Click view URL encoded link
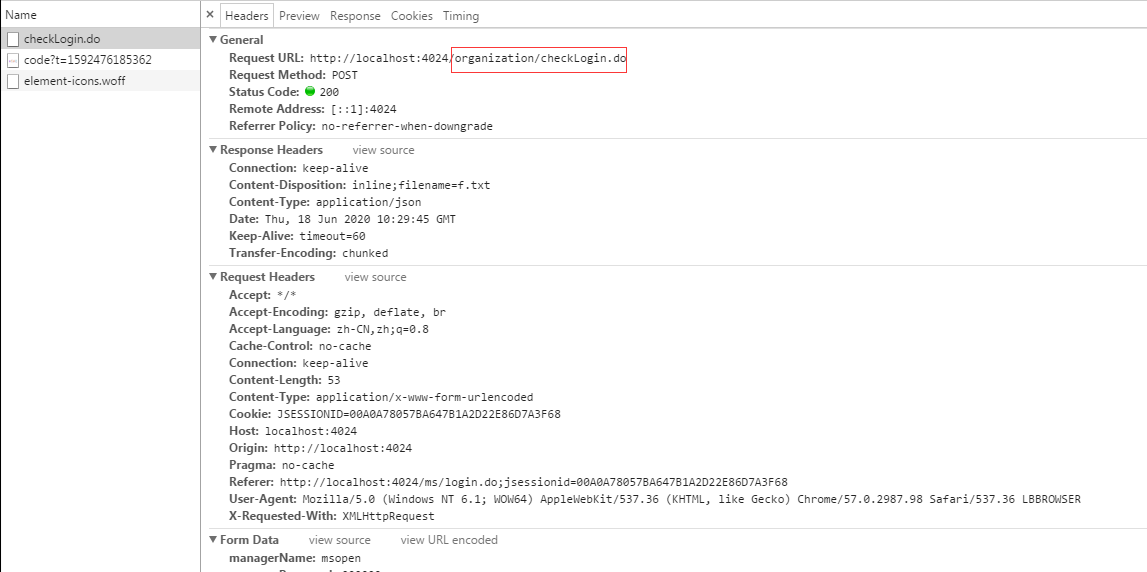The width and height of the screenshot is (1147, 572). (449, 540)
